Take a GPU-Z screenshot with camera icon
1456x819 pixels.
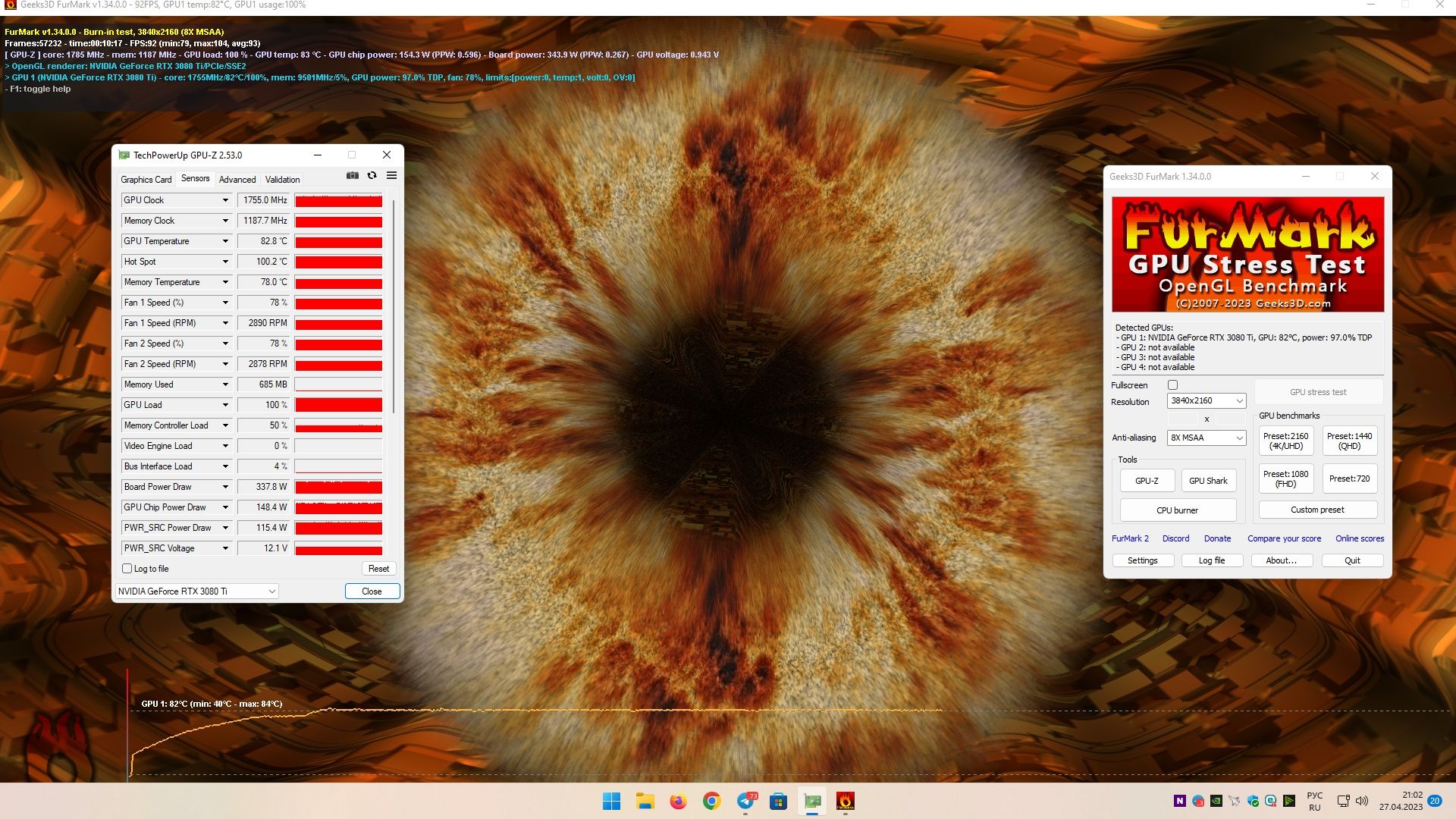(353, 175)
